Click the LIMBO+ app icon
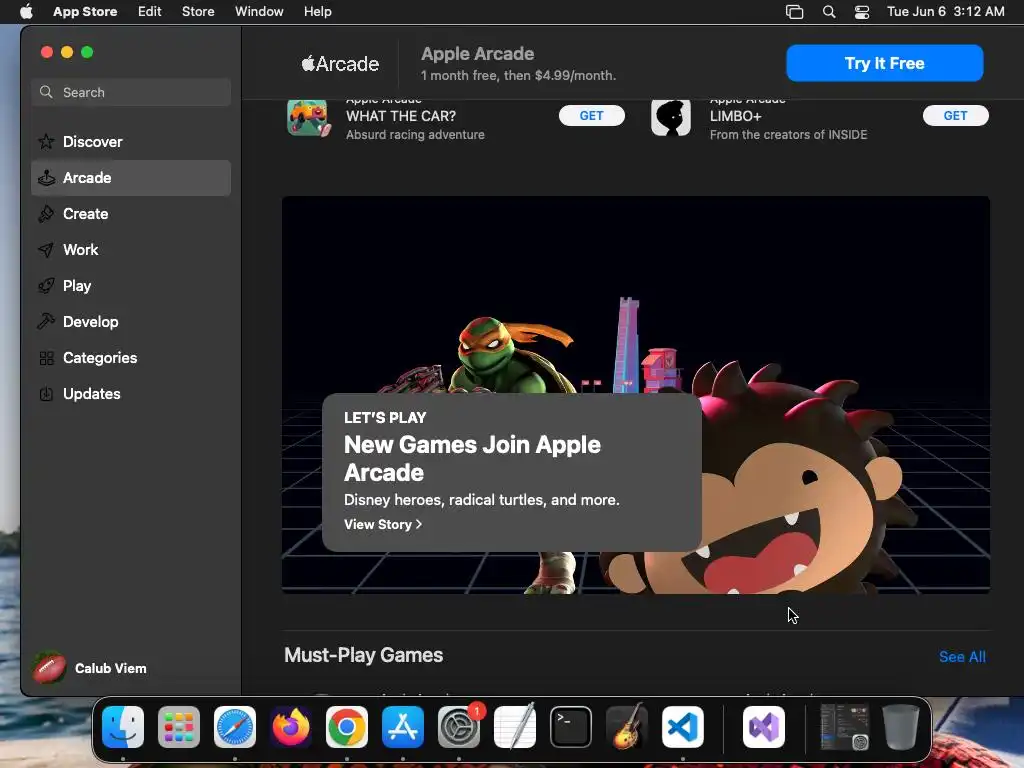This screenshot has width=1024, height=768. tap(671, 118)
